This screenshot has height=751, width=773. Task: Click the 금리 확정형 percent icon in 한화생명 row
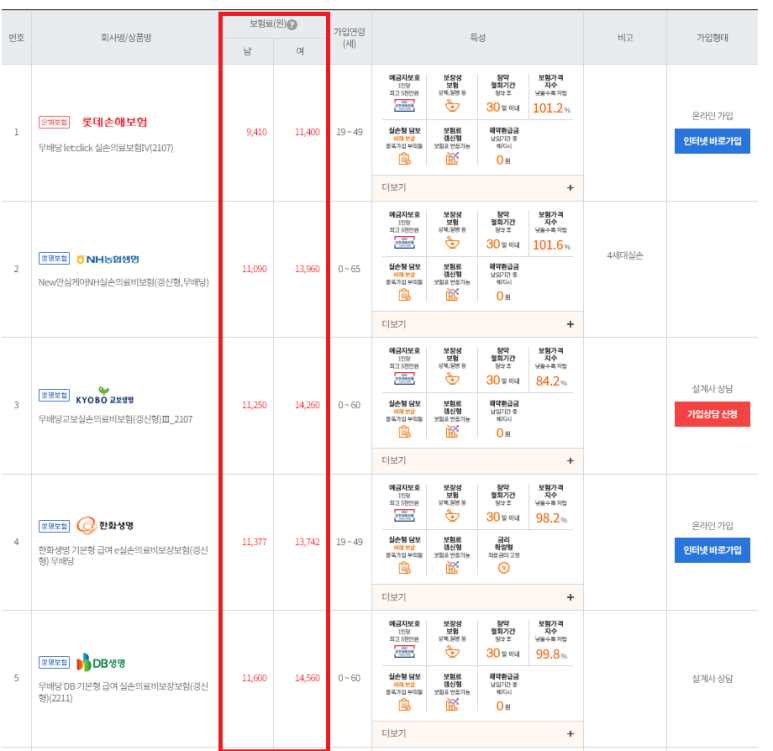[503, 568]
